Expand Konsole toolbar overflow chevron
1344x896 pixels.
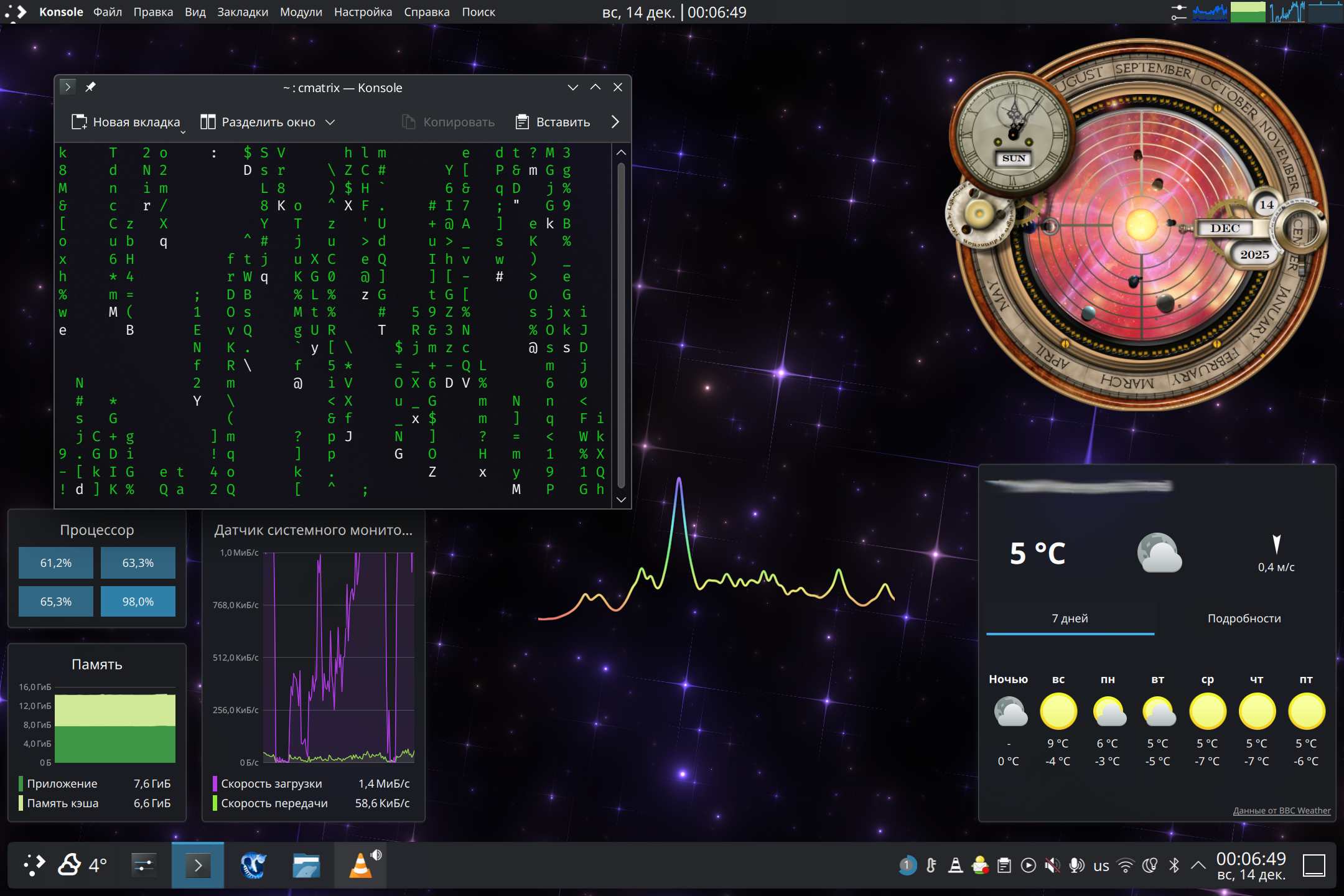[x=615, y=122]
